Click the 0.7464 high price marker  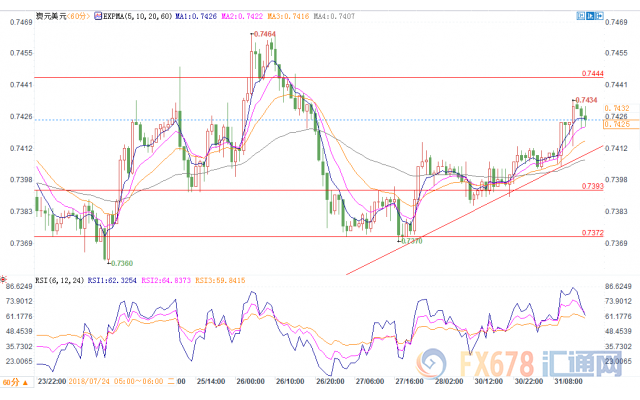click(x=265, y=34)
